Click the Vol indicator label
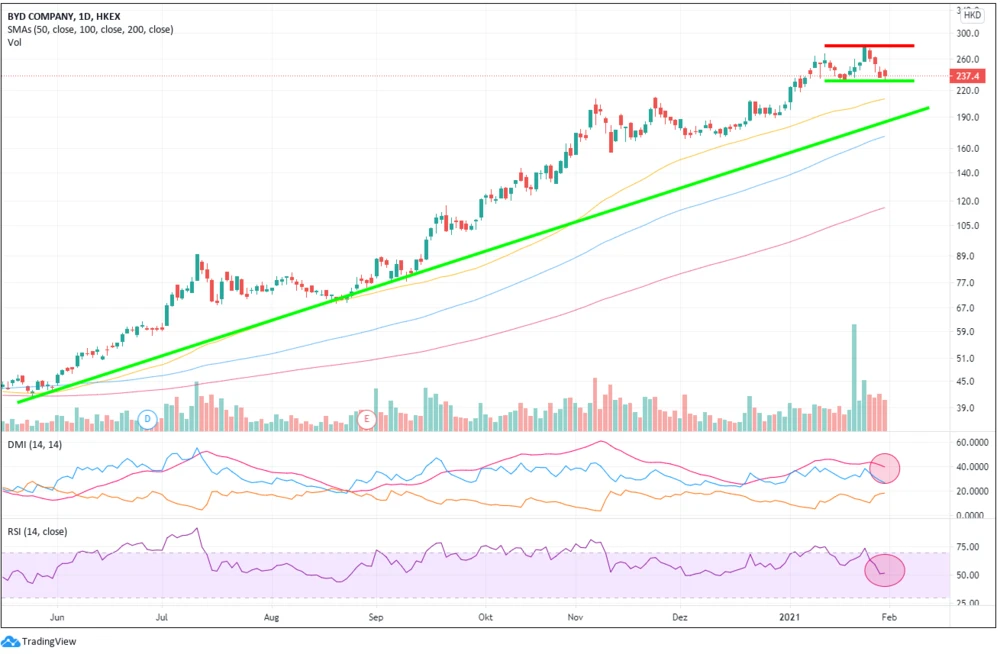 [15, 43]
